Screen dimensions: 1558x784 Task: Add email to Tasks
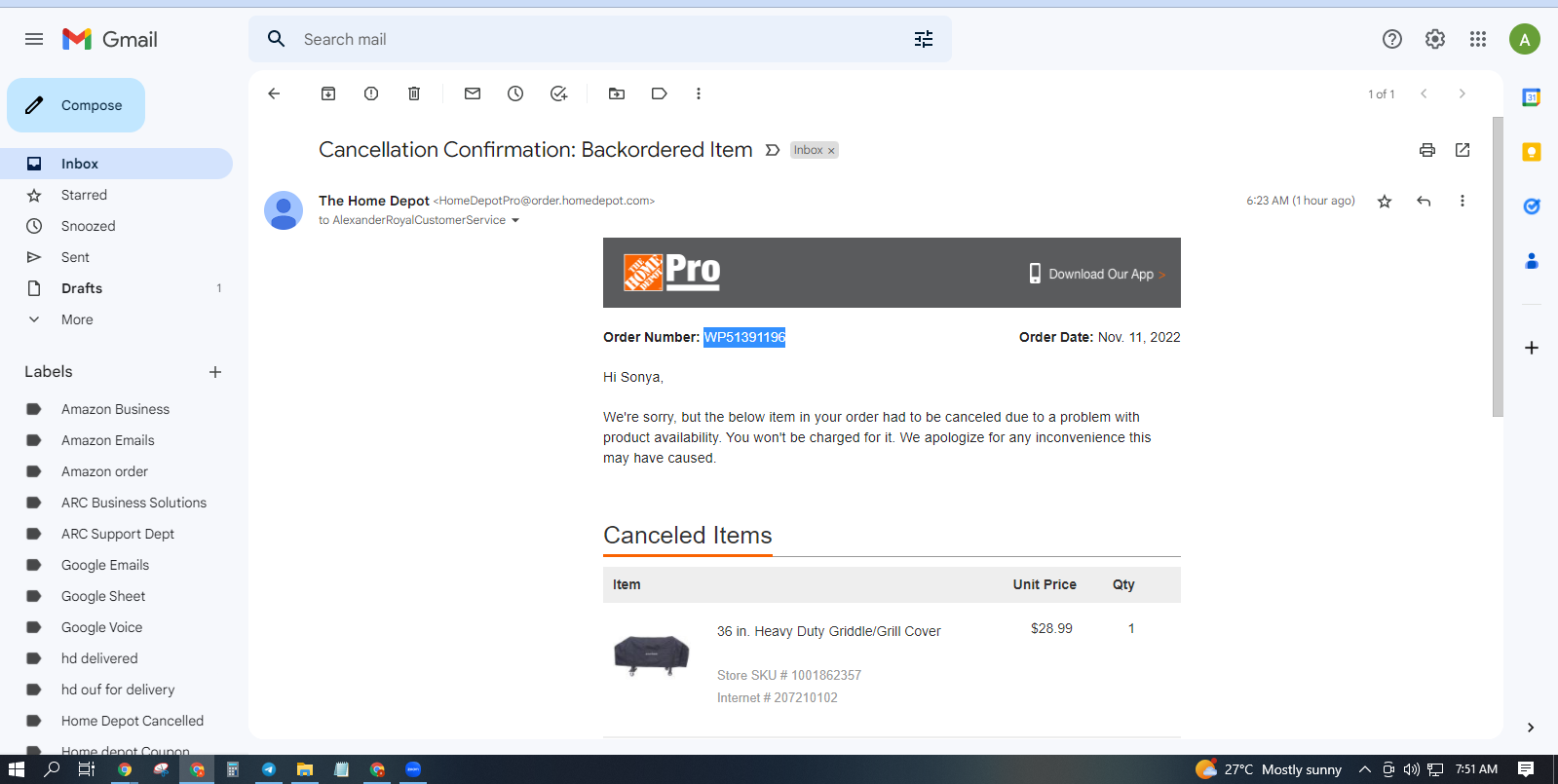coord(558,93)
